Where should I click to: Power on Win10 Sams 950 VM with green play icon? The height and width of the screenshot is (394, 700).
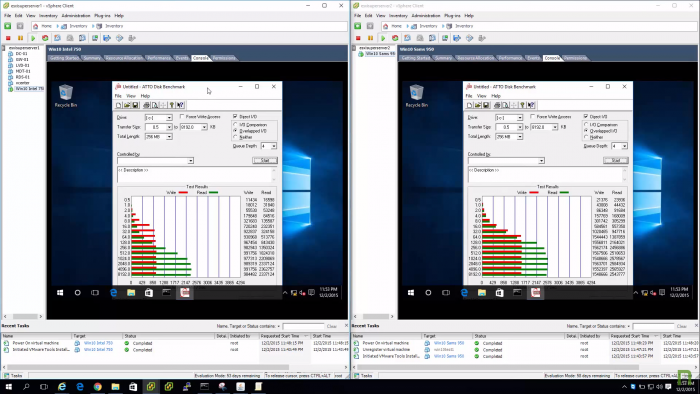(383, 38)
